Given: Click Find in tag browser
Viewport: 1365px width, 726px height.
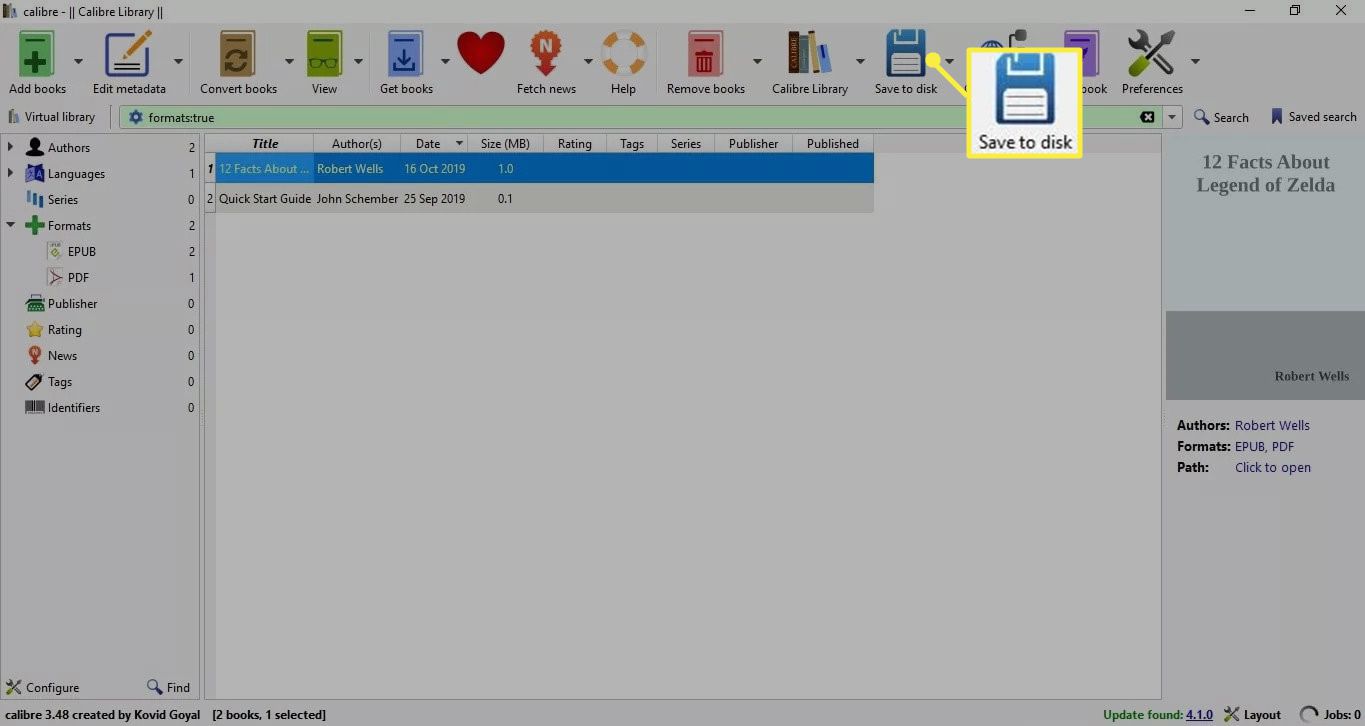Looking at the screenshot, I should [168, 687].
